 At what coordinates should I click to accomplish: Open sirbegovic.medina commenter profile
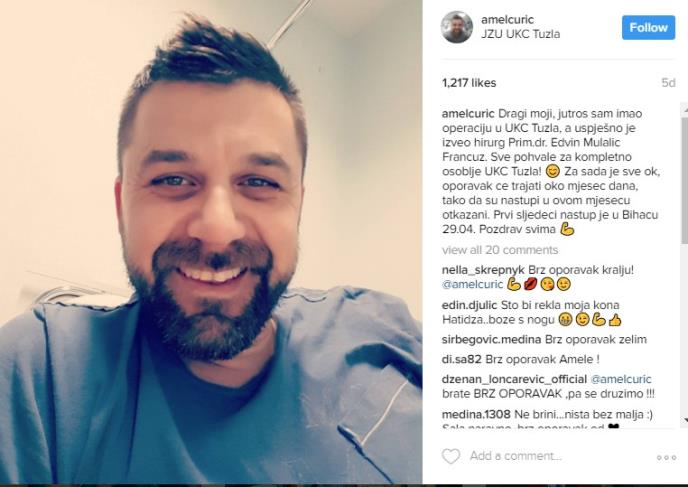491,340
